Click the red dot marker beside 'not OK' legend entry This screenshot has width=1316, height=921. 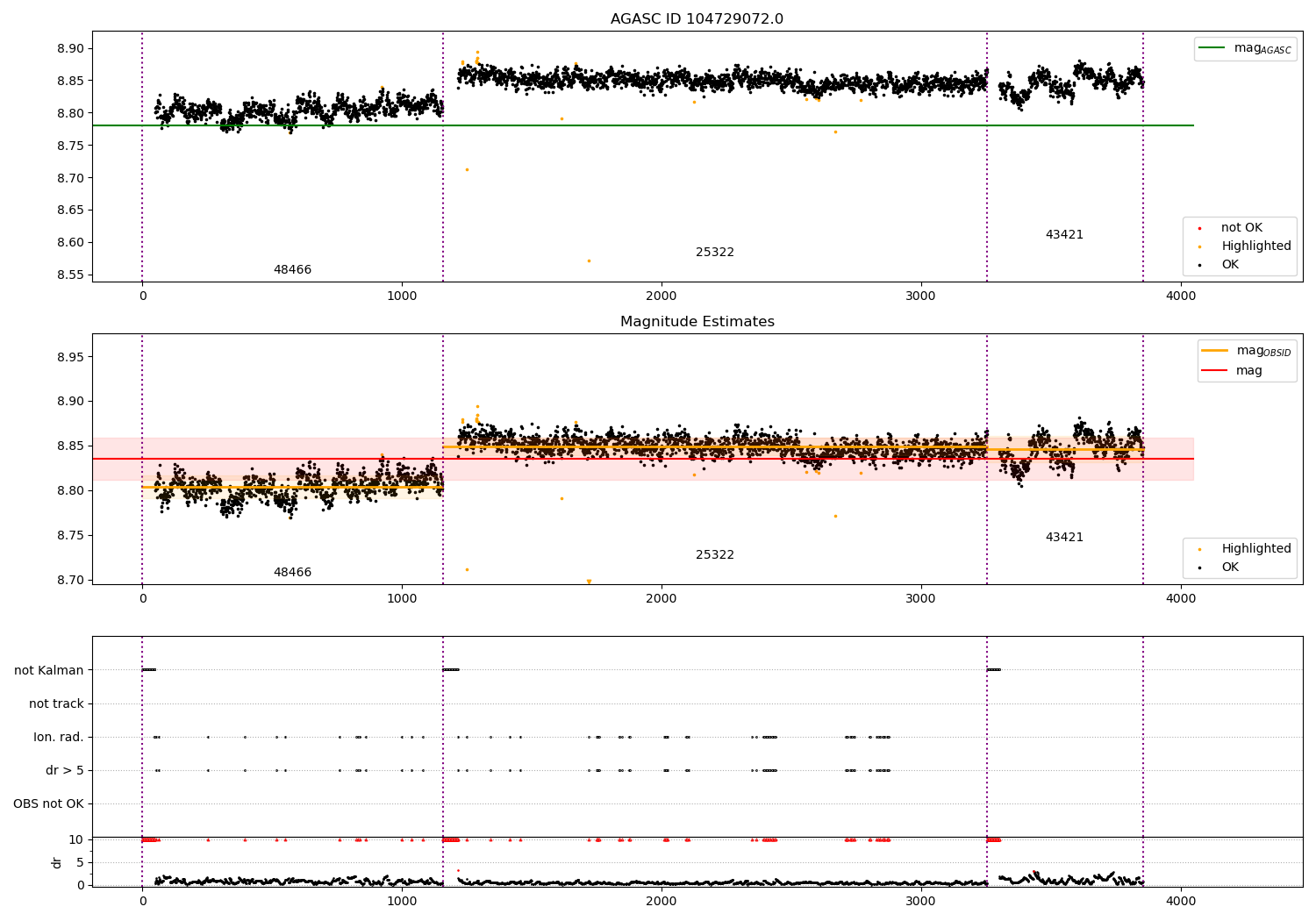point(1200,228)
